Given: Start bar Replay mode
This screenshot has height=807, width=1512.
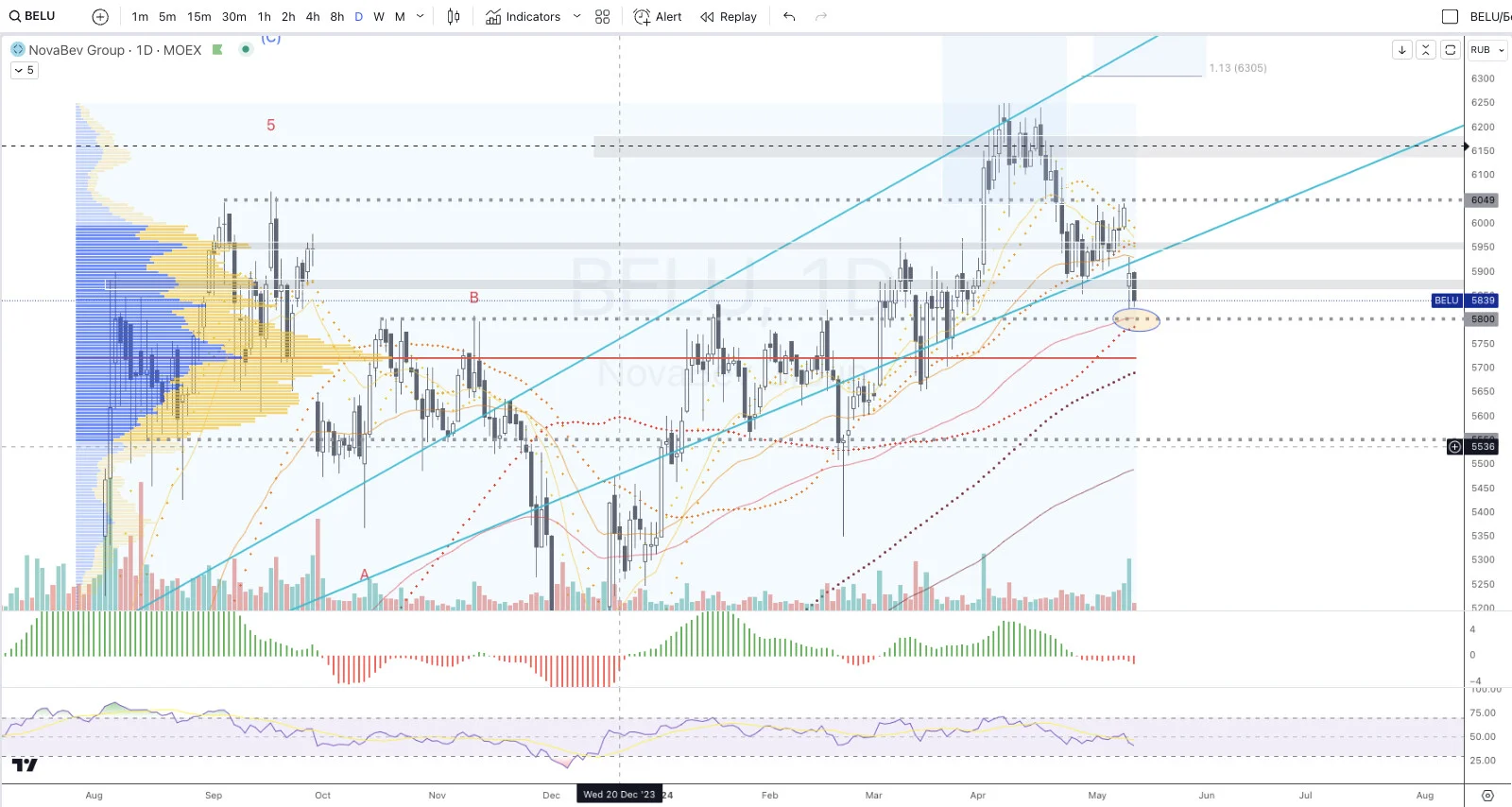Looking at the screenshot, I should point(729,16).
